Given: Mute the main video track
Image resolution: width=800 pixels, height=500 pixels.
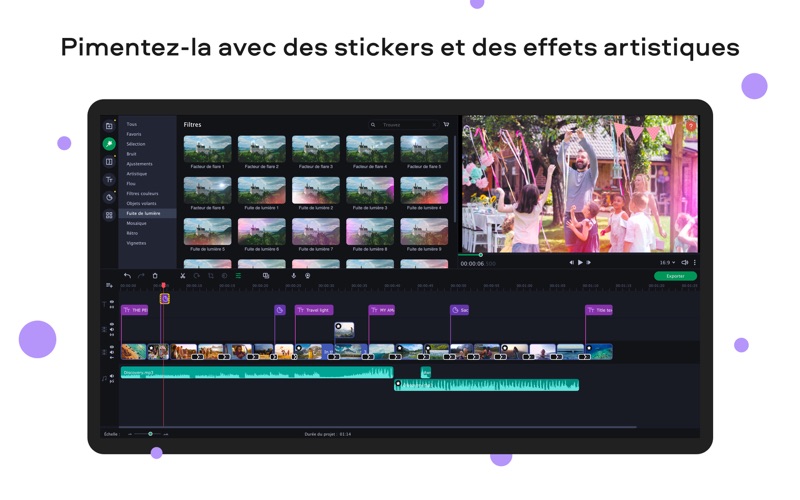Looking at the screenshot, I should point(112,353).
